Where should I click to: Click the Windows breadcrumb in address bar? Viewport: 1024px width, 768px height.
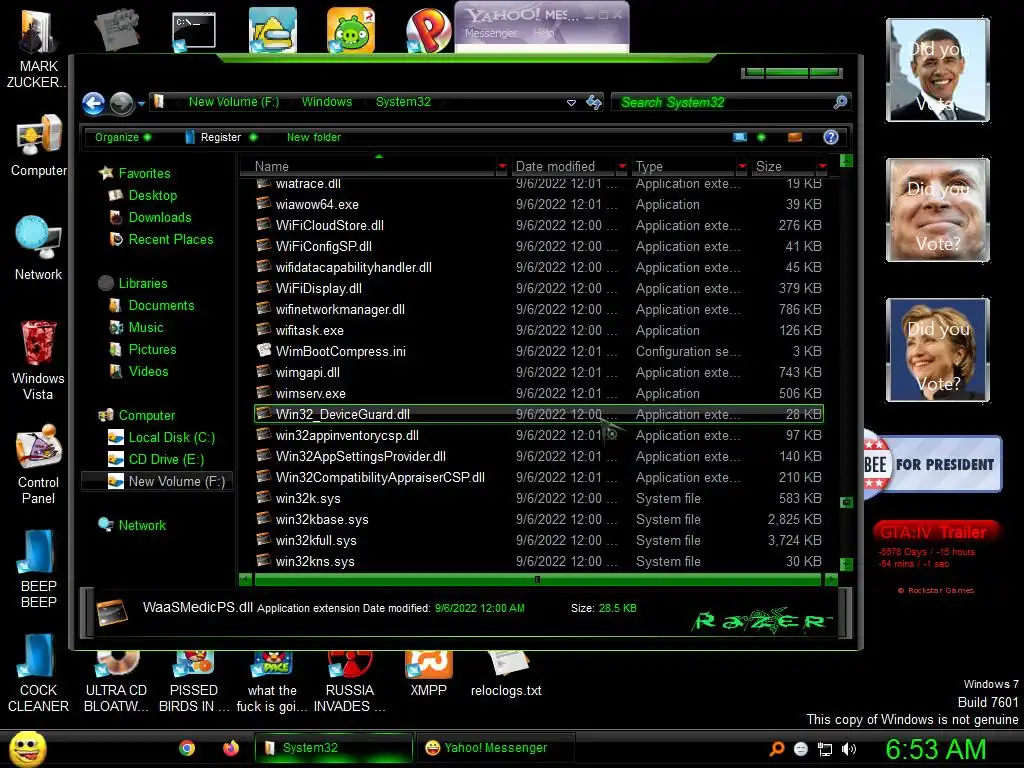pyautogui.click(x=327, y=102)
